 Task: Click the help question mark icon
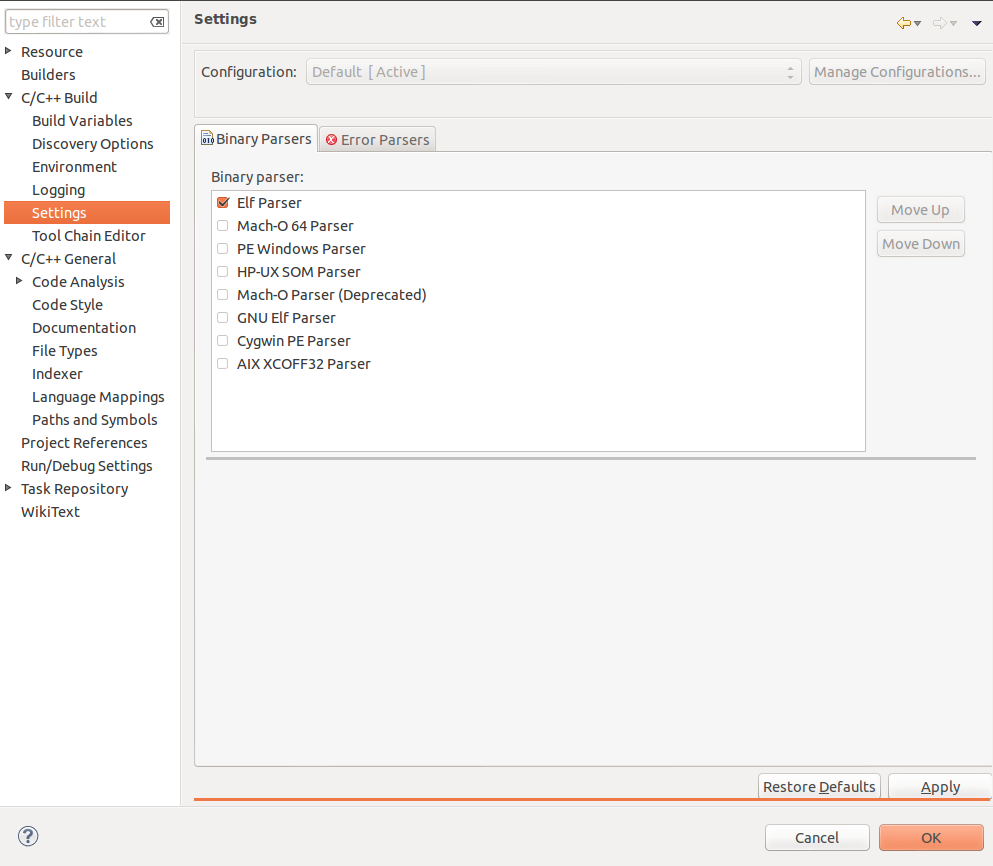tap(28, 836)
